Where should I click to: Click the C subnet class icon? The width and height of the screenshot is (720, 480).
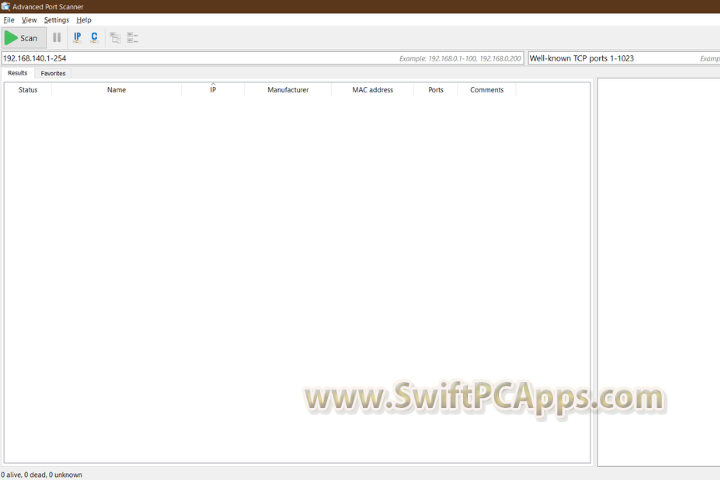[94, 38]
